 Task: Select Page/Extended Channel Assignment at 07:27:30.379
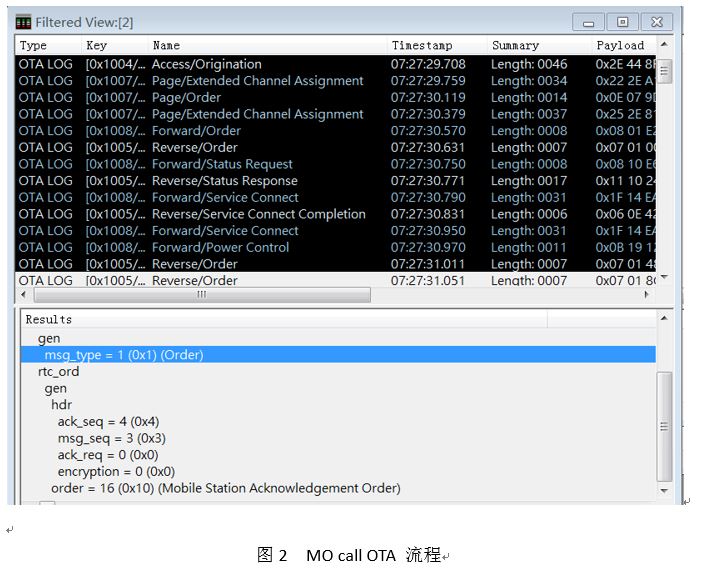tap(336, 114)
